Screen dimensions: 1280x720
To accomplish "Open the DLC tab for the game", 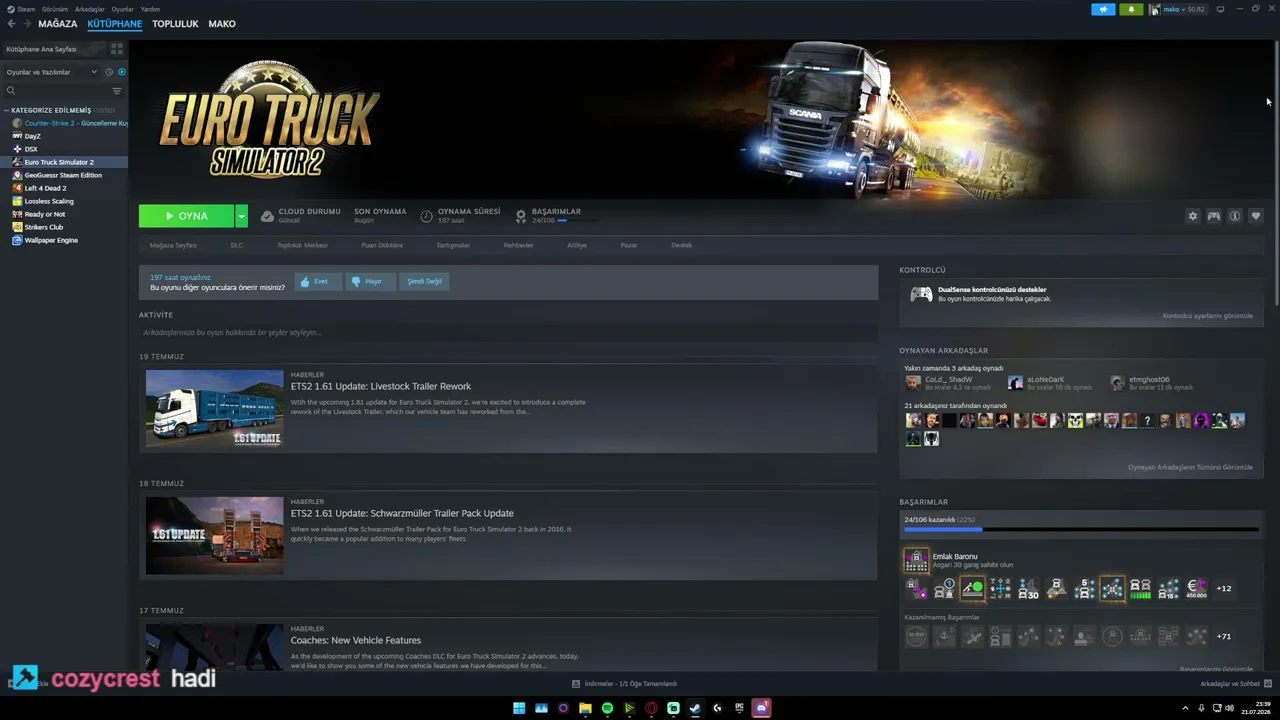I will pyautogui.click(x=237, y=245).
